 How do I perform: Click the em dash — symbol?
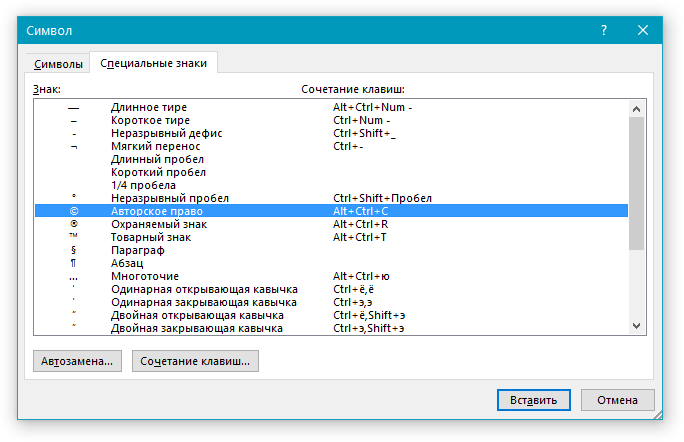pyautogui.click(x=74, y=108)
